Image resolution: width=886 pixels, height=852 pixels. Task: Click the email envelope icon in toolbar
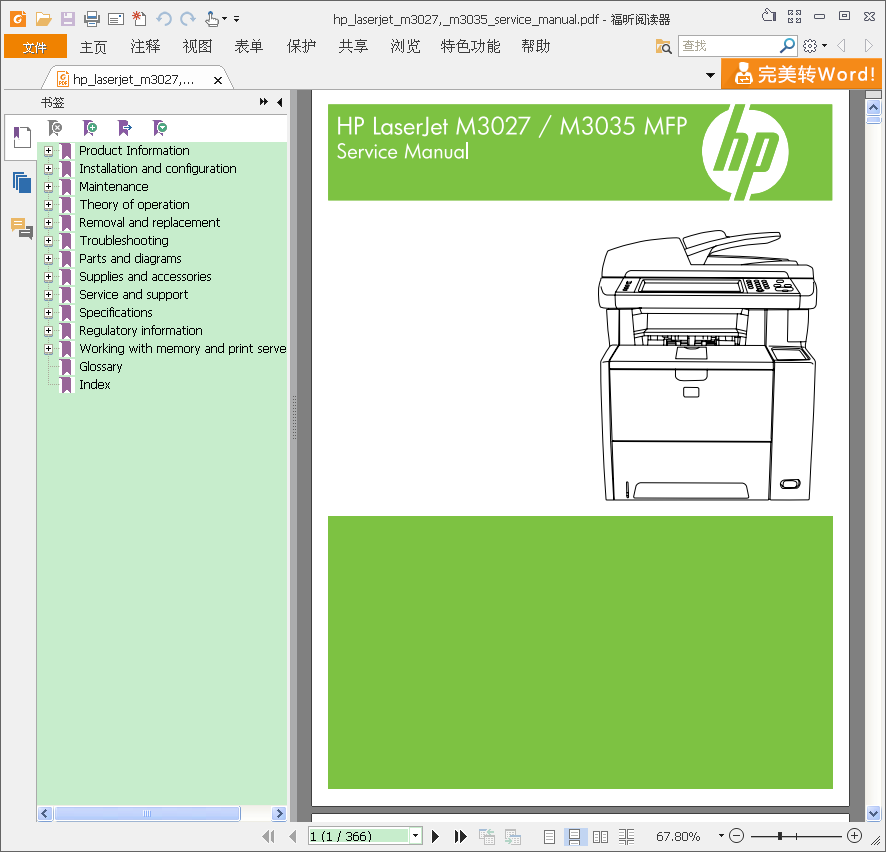[116, 19]
